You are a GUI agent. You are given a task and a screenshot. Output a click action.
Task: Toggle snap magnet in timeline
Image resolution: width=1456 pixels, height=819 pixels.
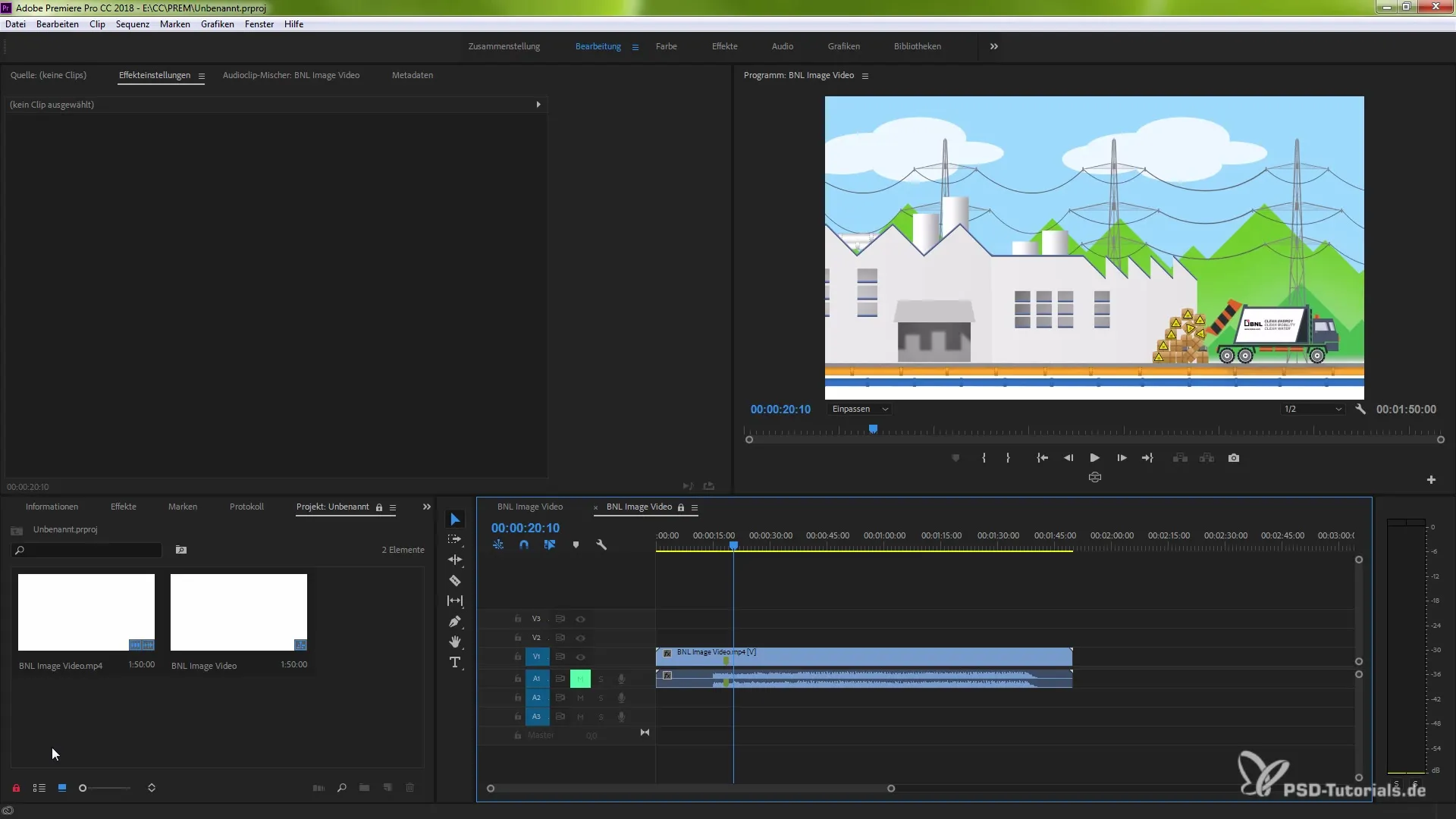(524, 545)
